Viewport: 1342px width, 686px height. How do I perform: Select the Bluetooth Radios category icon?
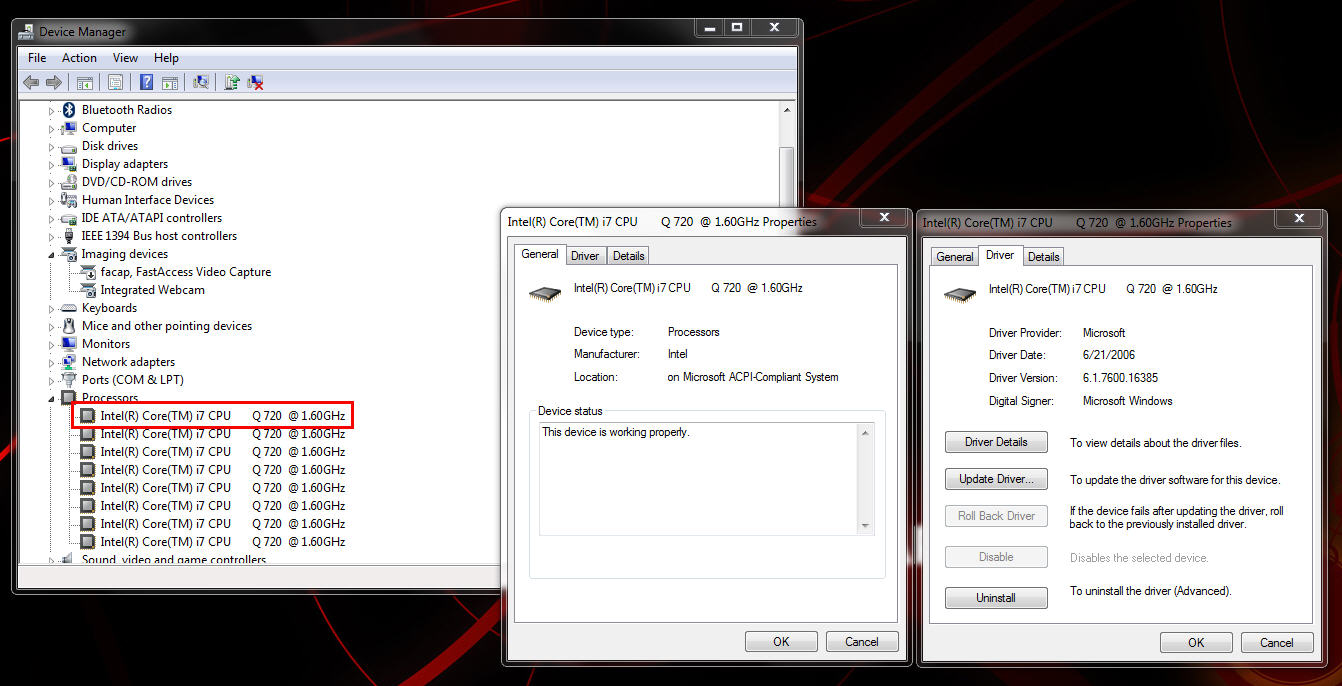69,110
